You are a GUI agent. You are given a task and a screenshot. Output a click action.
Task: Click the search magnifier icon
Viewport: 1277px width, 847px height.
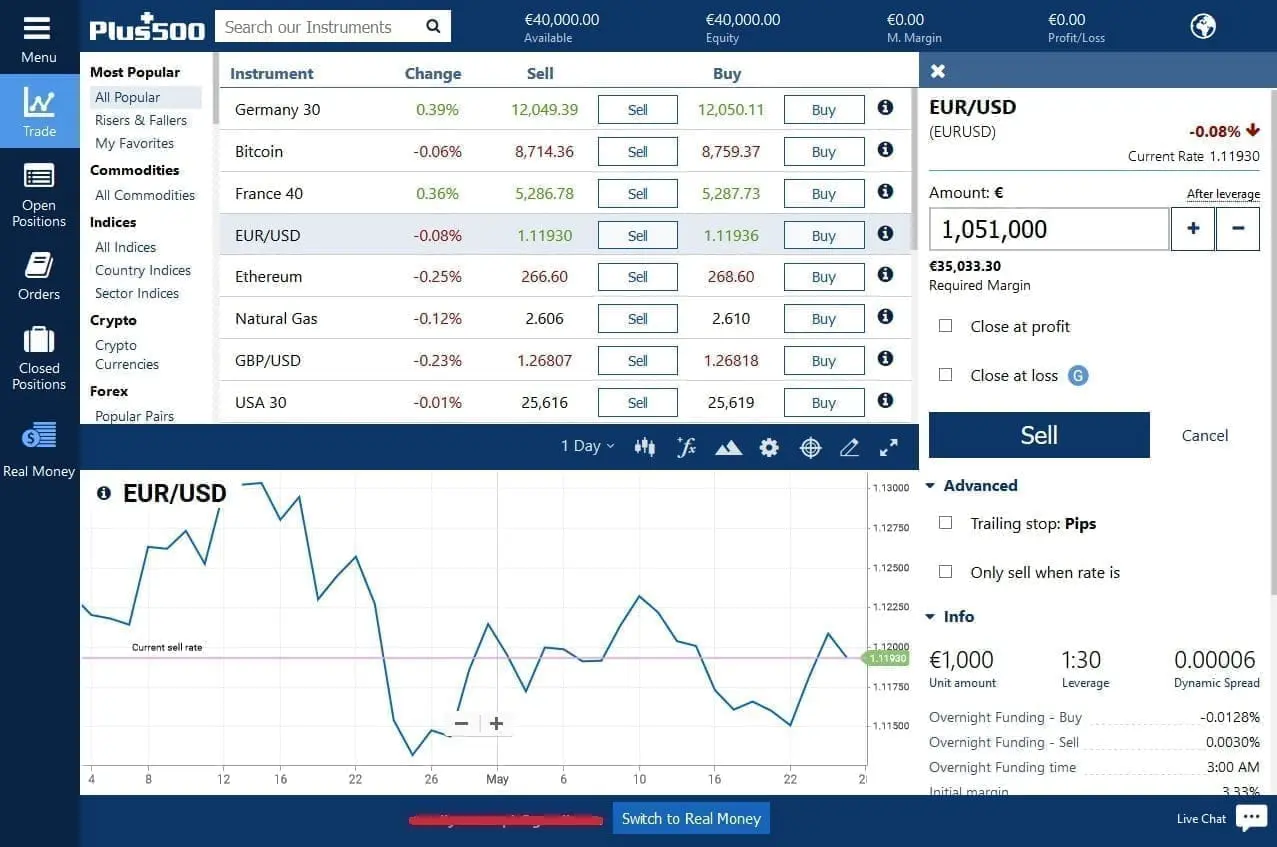(x=433, y=27)
